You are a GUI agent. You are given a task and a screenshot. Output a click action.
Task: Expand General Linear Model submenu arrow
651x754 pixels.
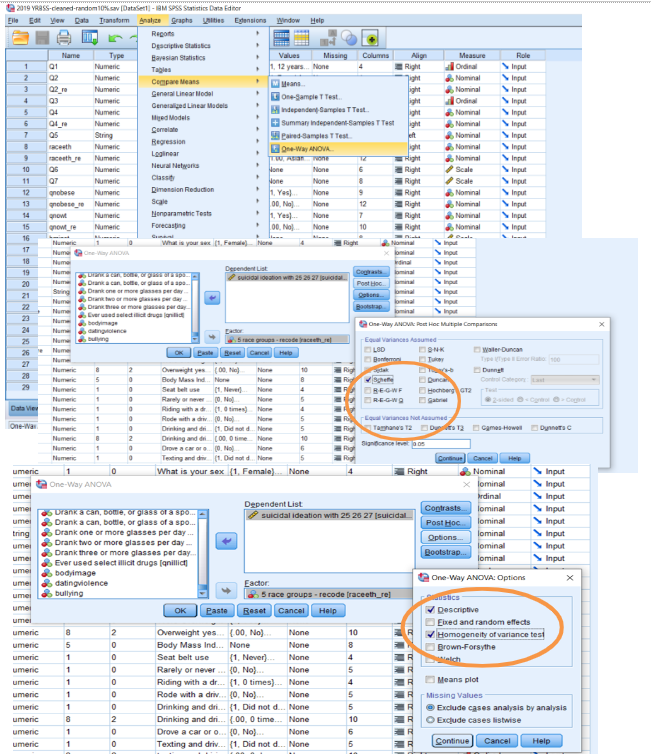point(258,94)
